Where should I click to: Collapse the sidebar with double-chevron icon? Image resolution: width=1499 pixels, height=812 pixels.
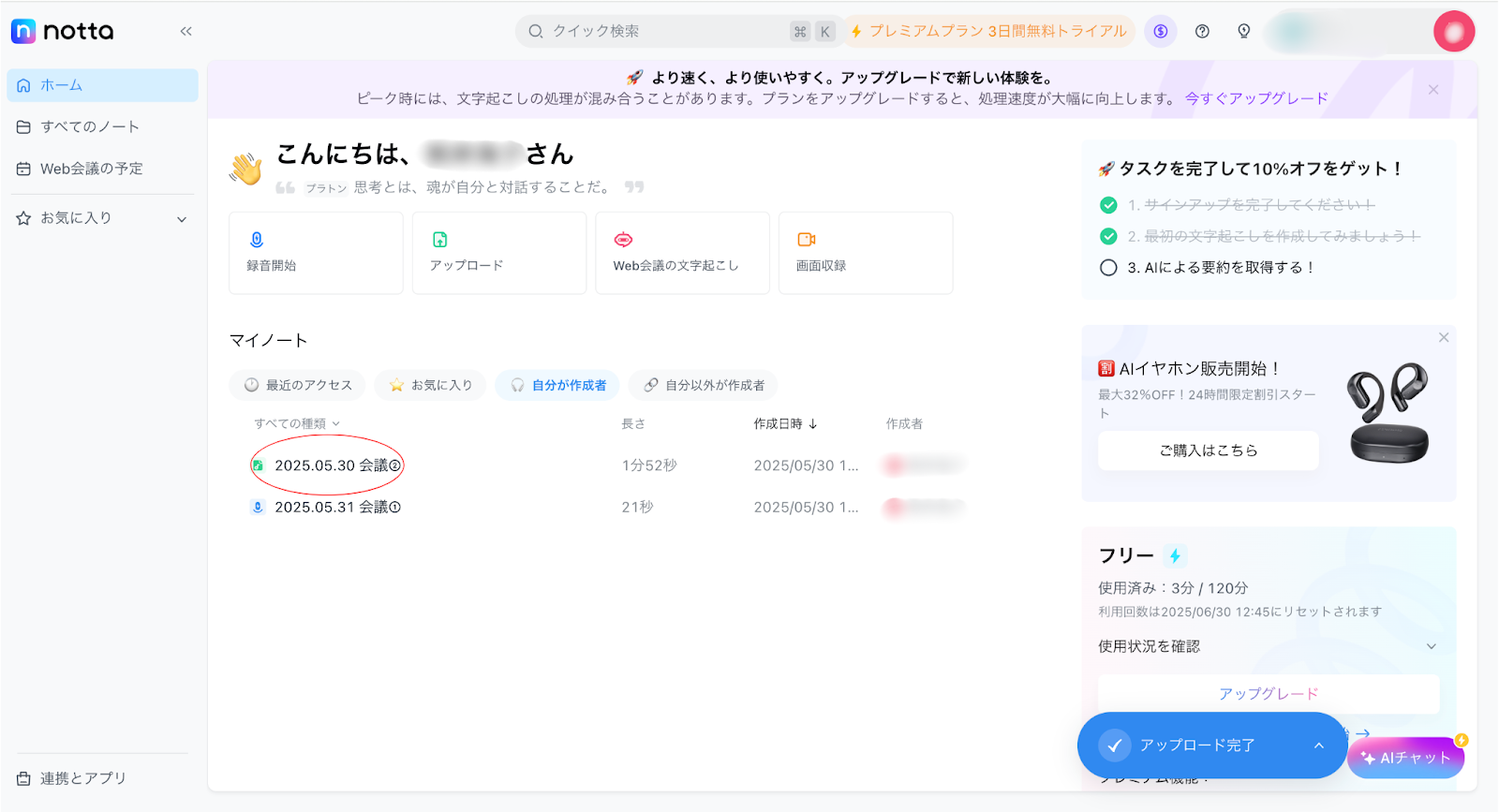[x=186, y=31]
